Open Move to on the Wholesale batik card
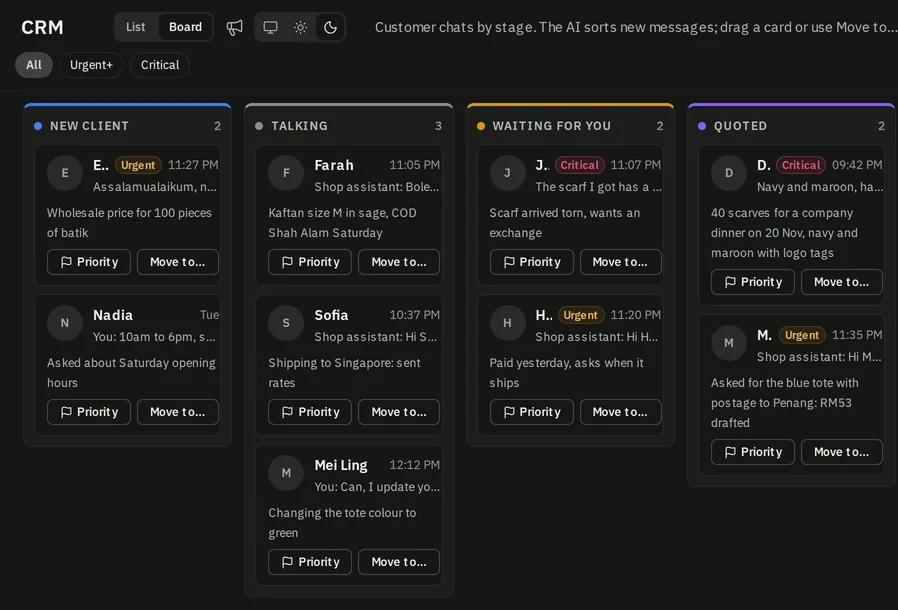Image resolution: width=898 pixels, height=610 pixels. (178, 262)
